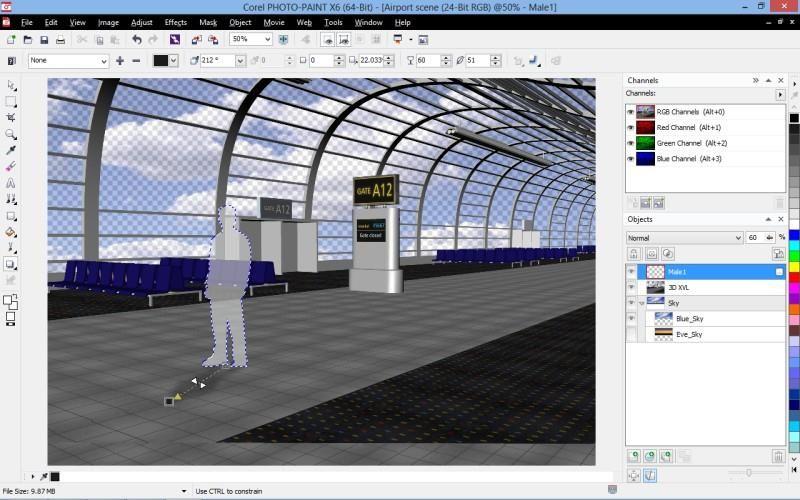800x500 pixels.
Task: Select the Zoom magnifier tool
Action: [x=11, y=134]
